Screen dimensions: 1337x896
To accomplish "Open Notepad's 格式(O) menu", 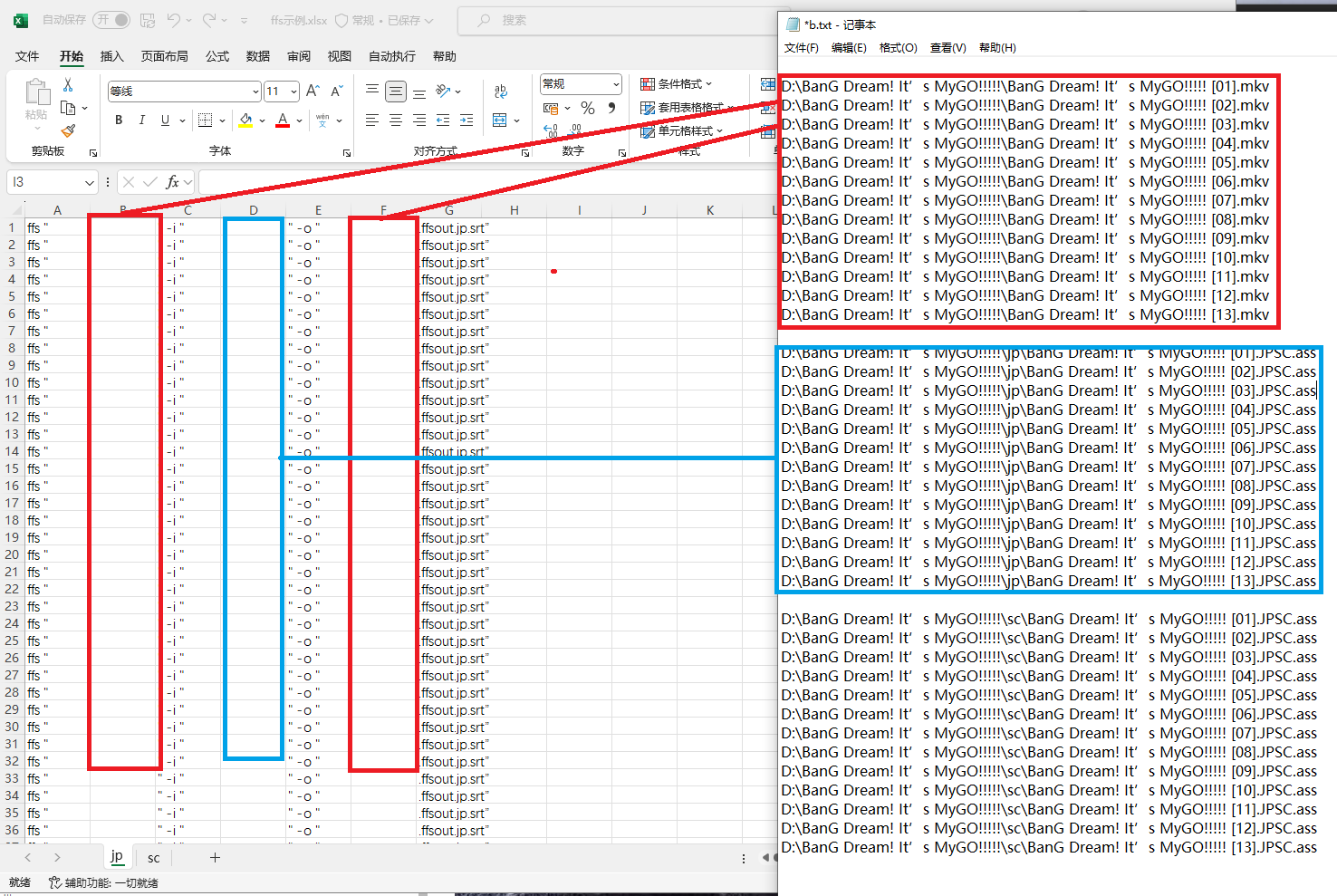I will [x=898, y=48].
